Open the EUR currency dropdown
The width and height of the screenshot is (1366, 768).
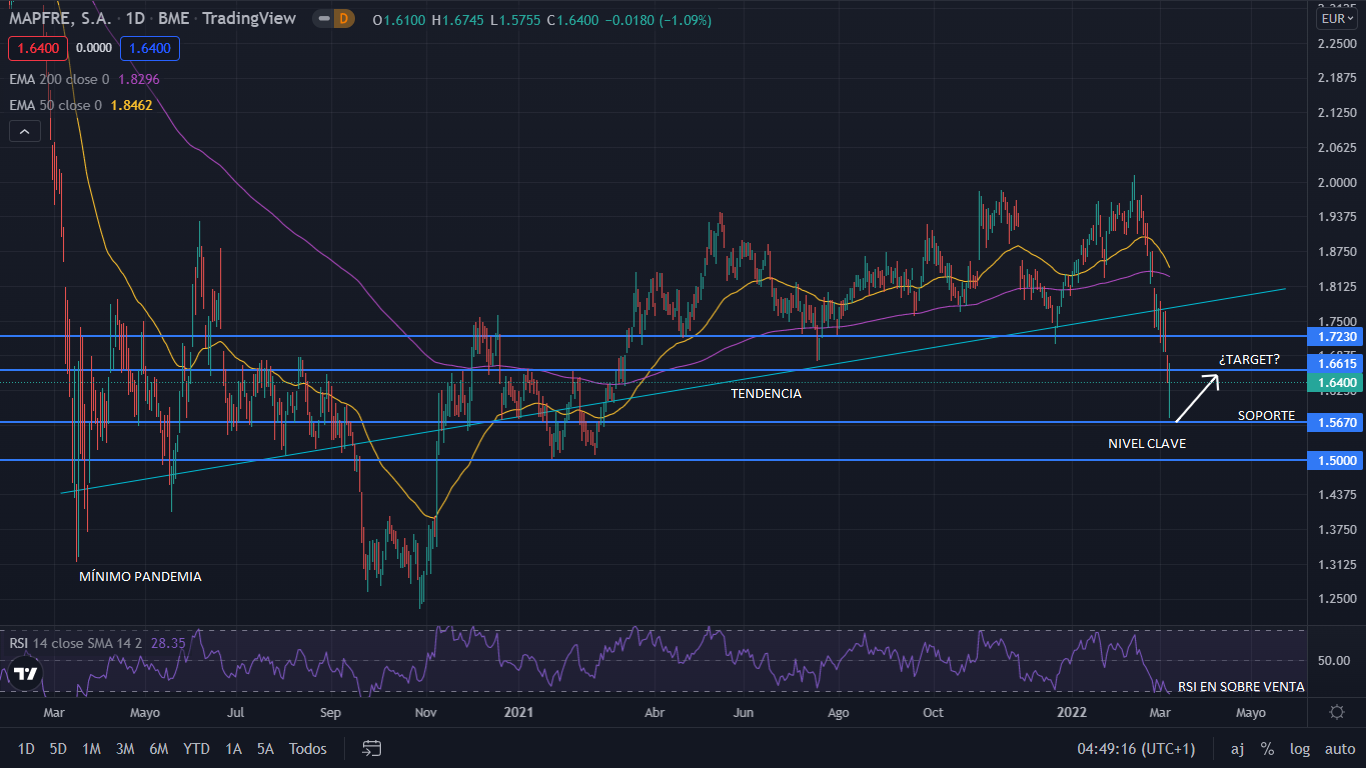(x=1336, y=19)
